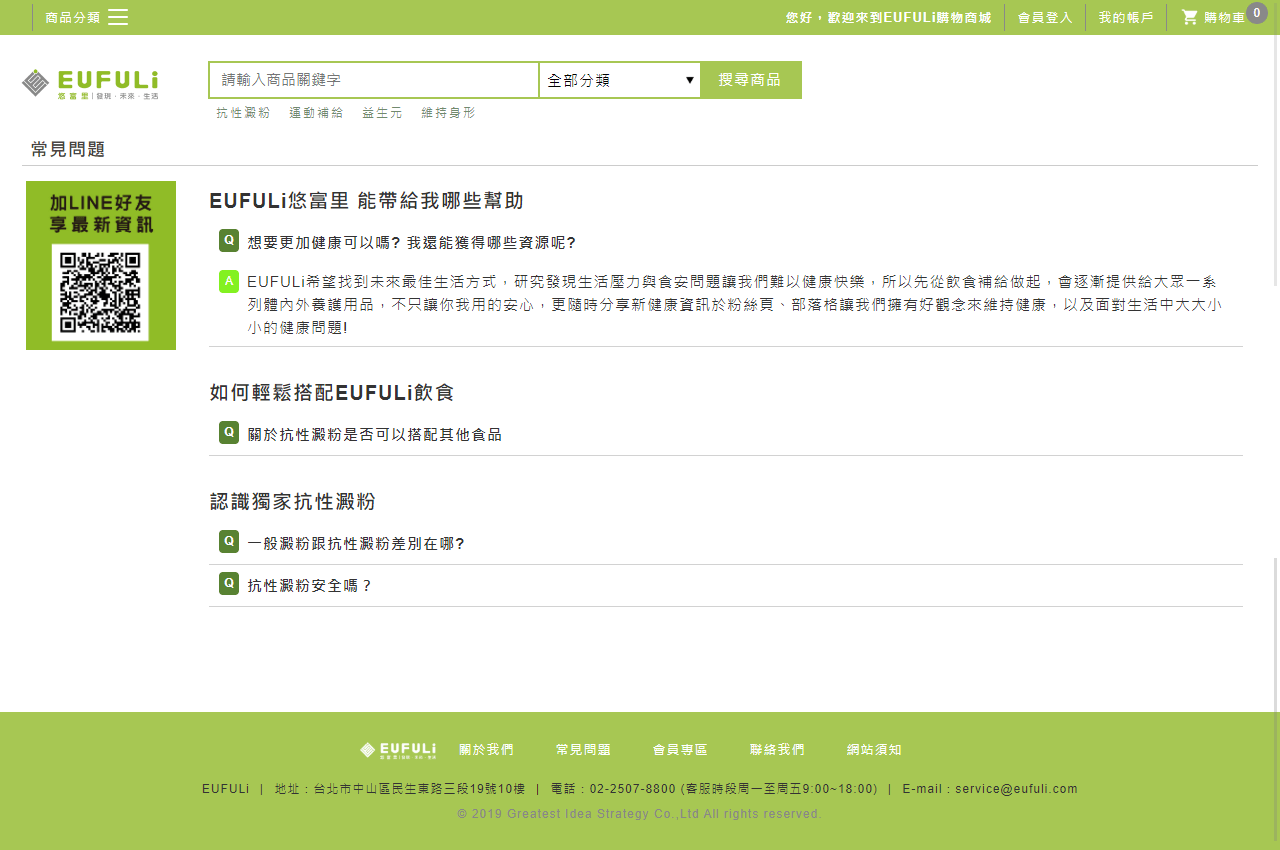Click the 運動補給 keyword link
1280x850 pixels.
point(316,113)
